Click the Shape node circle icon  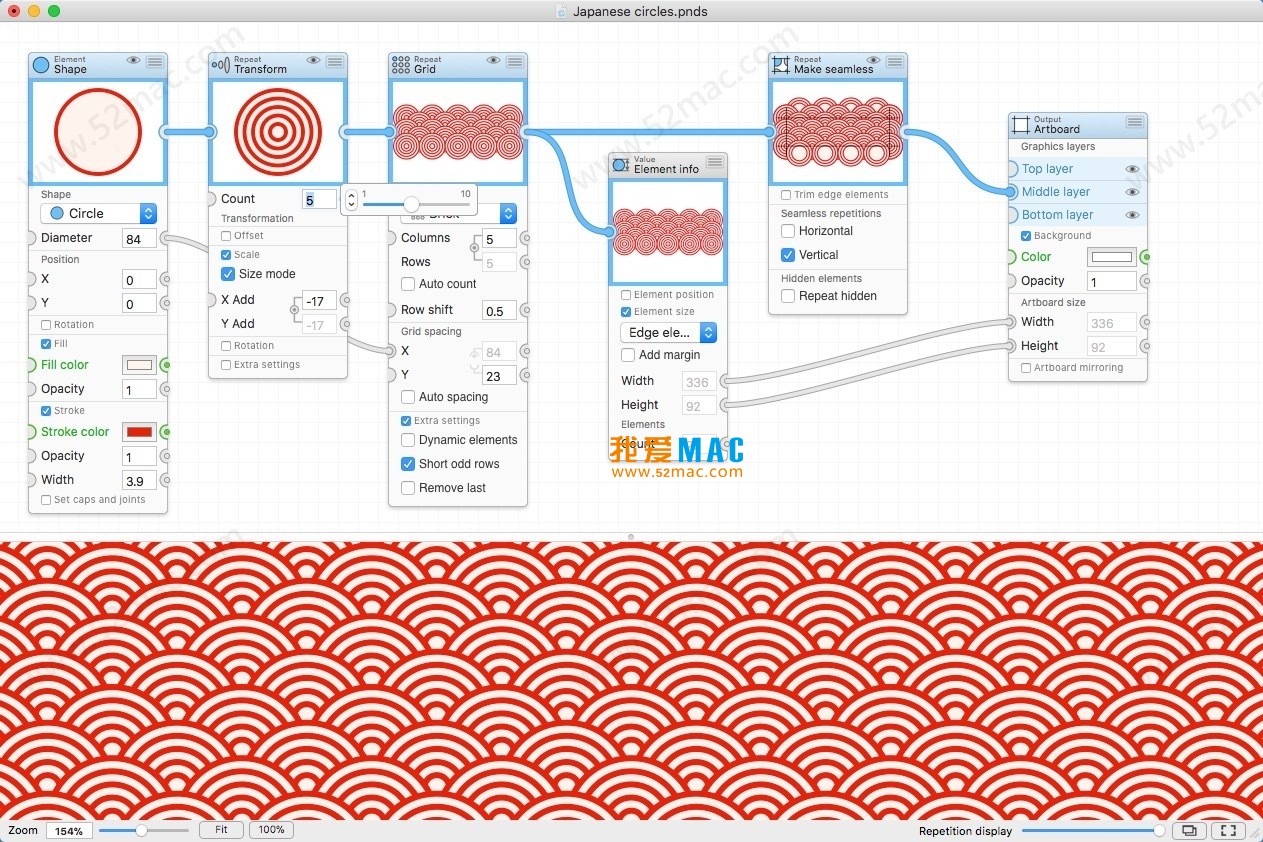tap(41, 65)
